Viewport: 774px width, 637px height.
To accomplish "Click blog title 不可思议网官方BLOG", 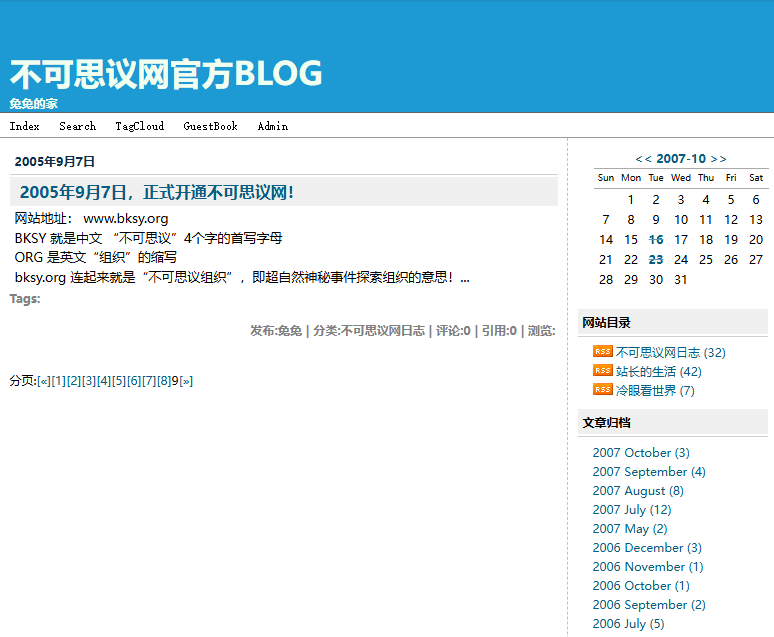I will click(x=166, y=74).
